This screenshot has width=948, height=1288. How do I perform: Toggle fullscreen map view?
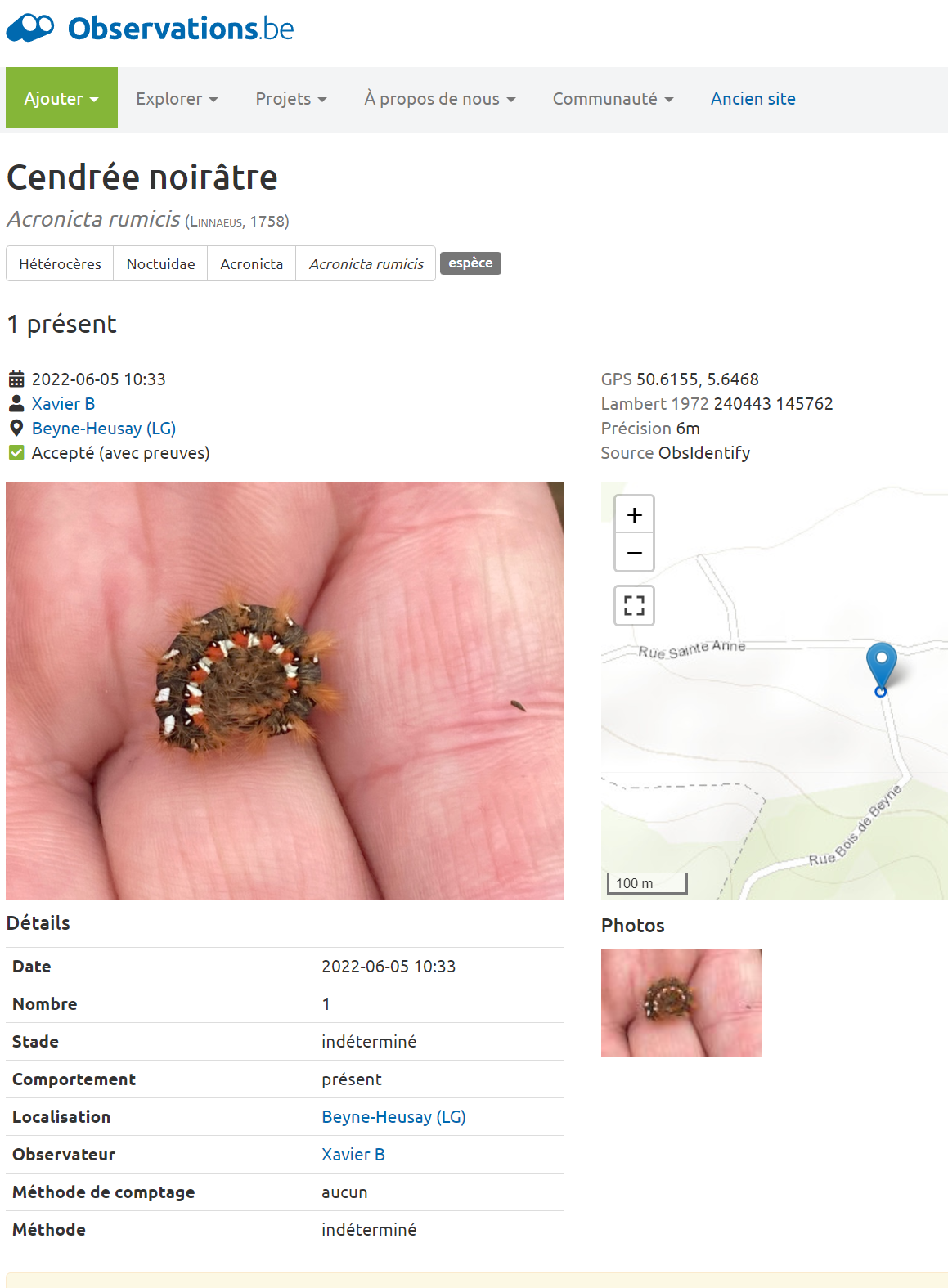click(634, 605)
